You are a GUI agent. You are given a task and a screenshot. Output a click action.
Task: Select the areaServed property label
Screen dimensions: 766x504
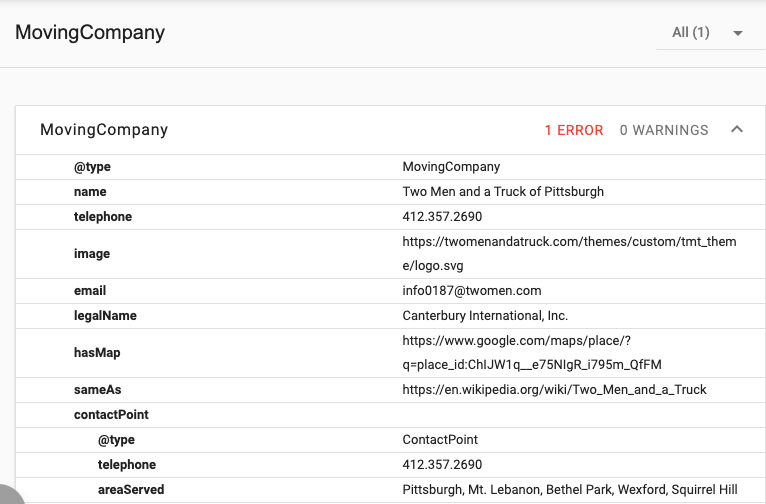pos(131,489)
